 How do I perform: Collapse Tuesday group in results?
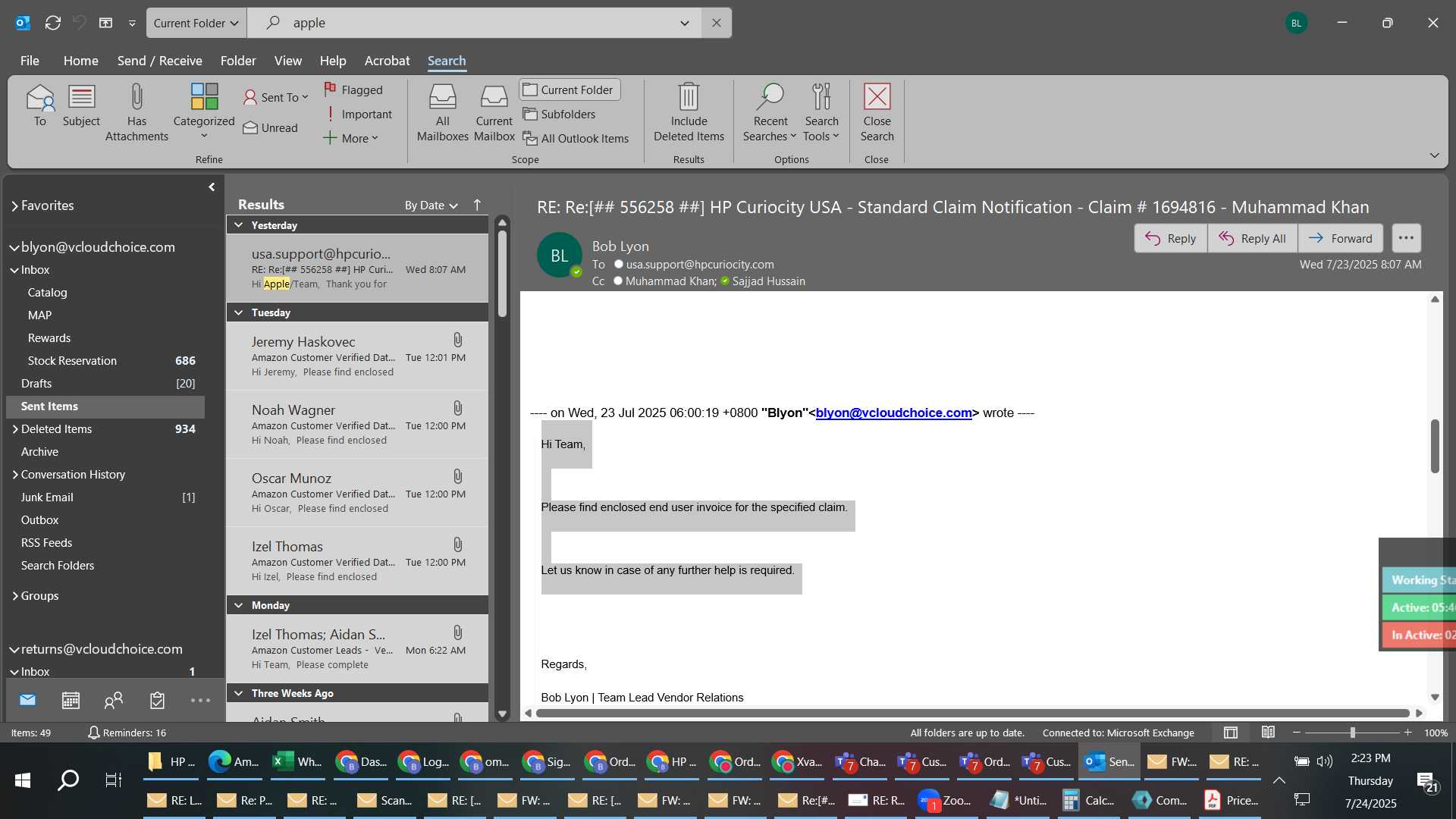(238, 312)
